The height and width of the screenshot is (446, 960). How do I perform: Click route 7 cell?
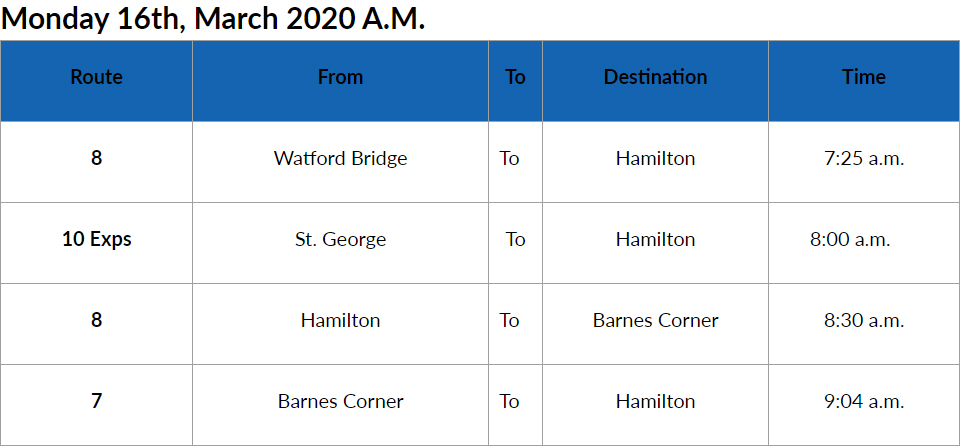click(x=96, y=401)
